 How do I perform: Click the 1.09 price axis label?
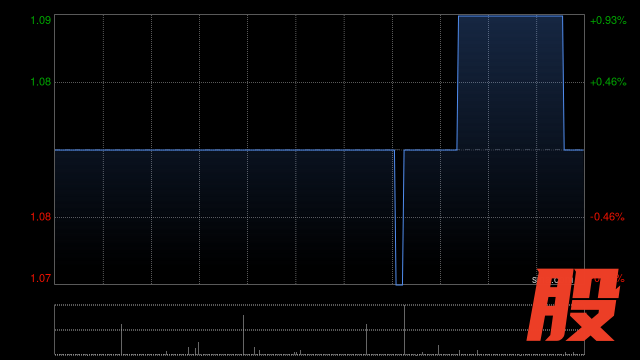point(41,20)
